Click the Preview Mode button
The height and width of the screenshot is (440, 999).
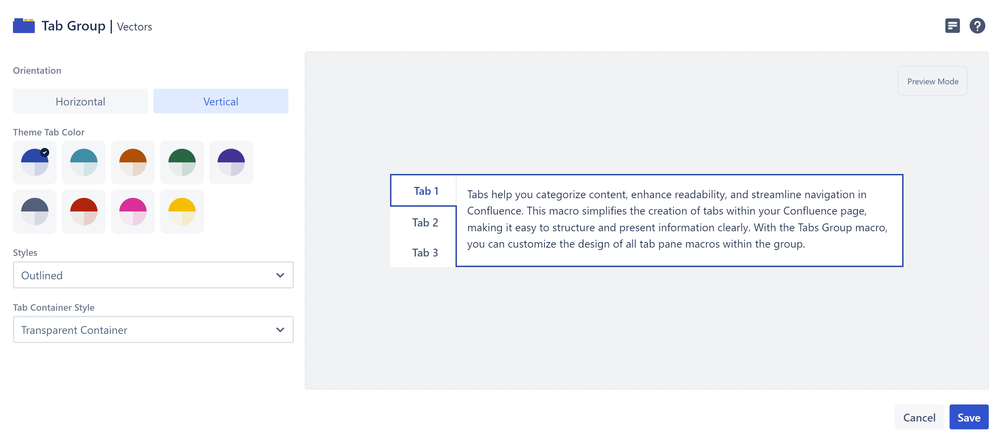pos(932,81)
